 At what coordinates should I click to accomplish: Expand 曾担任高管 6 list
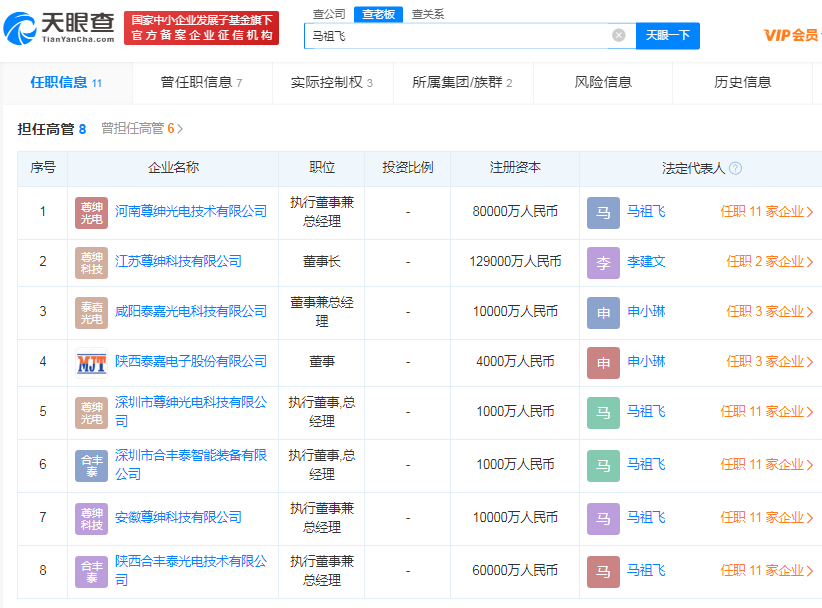click(x=142, y=129)
